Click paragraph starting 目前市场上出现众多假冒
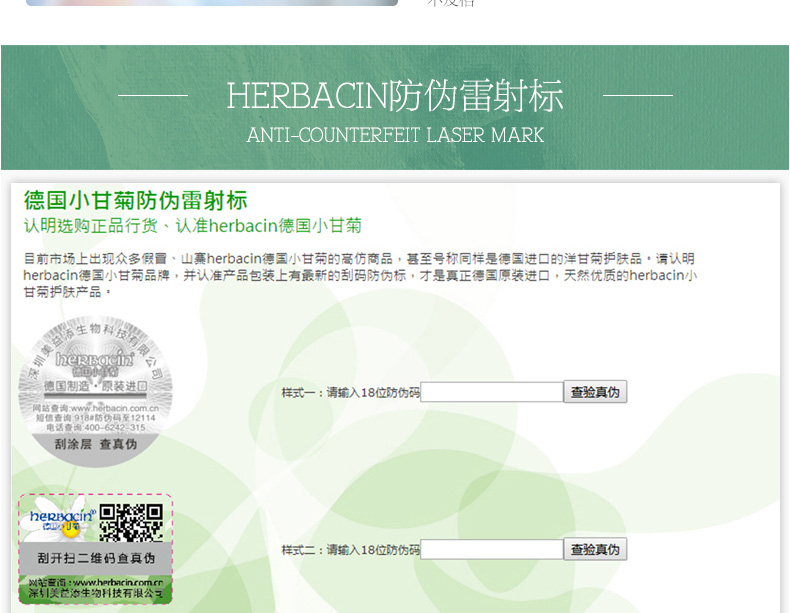This screenshot has width=790, height=613. click(360, 275)
